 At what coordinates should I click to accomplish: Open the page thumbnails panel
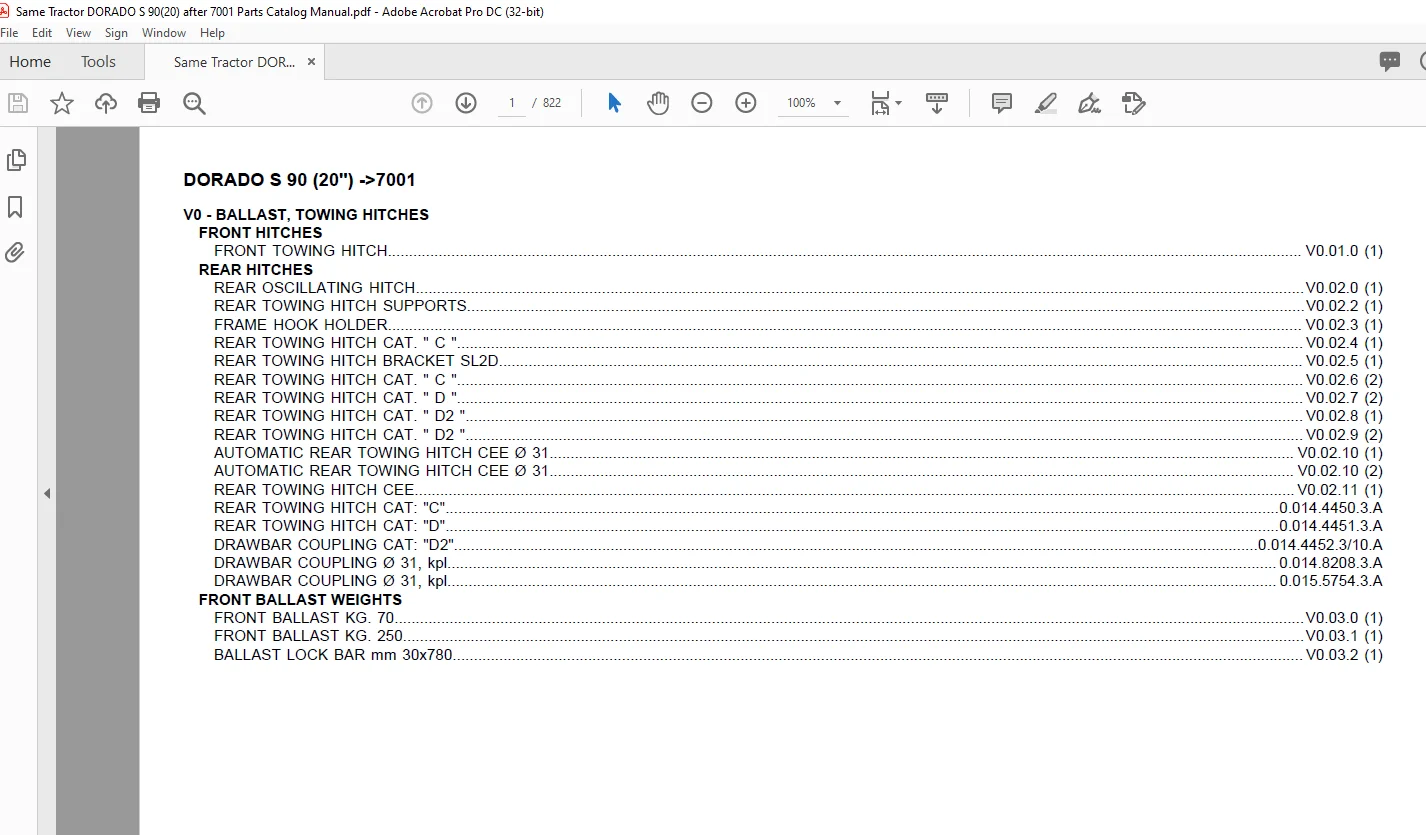(x=16, y=160)
